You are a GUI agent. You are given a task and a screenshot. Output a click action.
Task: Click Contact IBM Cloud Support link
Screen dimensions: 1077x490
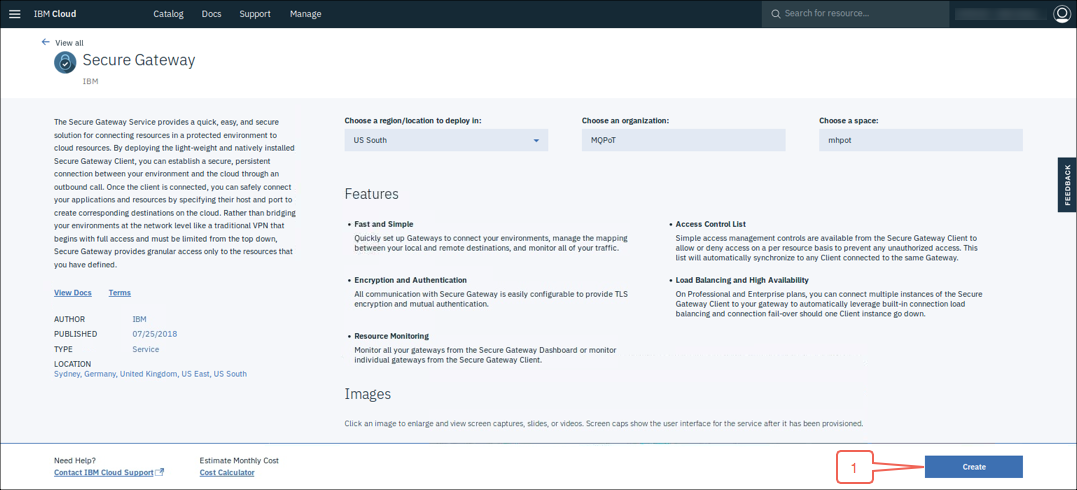[104, 473]
